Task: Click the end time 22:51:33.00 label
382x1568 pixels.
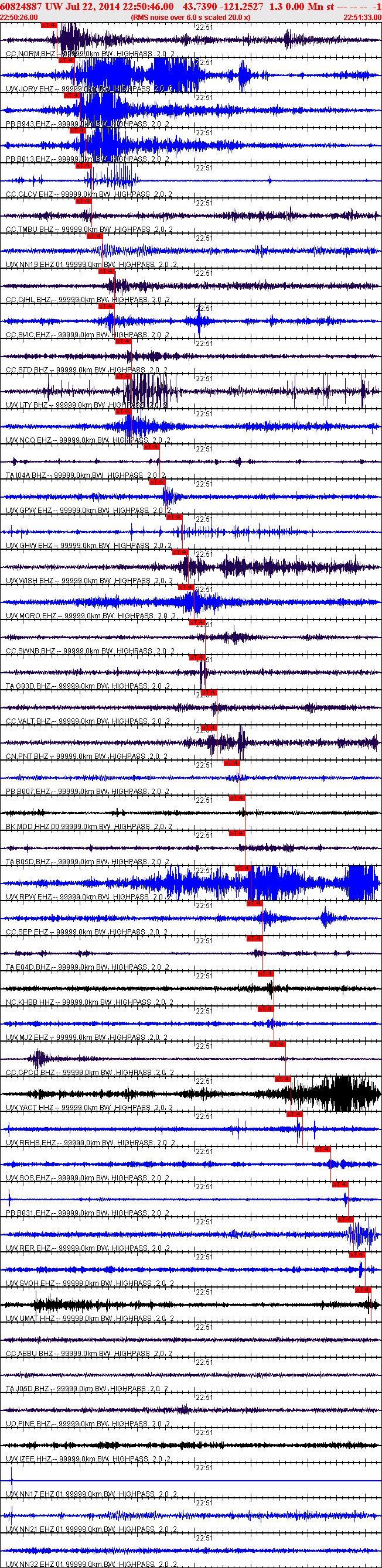Action: point(363,17)
